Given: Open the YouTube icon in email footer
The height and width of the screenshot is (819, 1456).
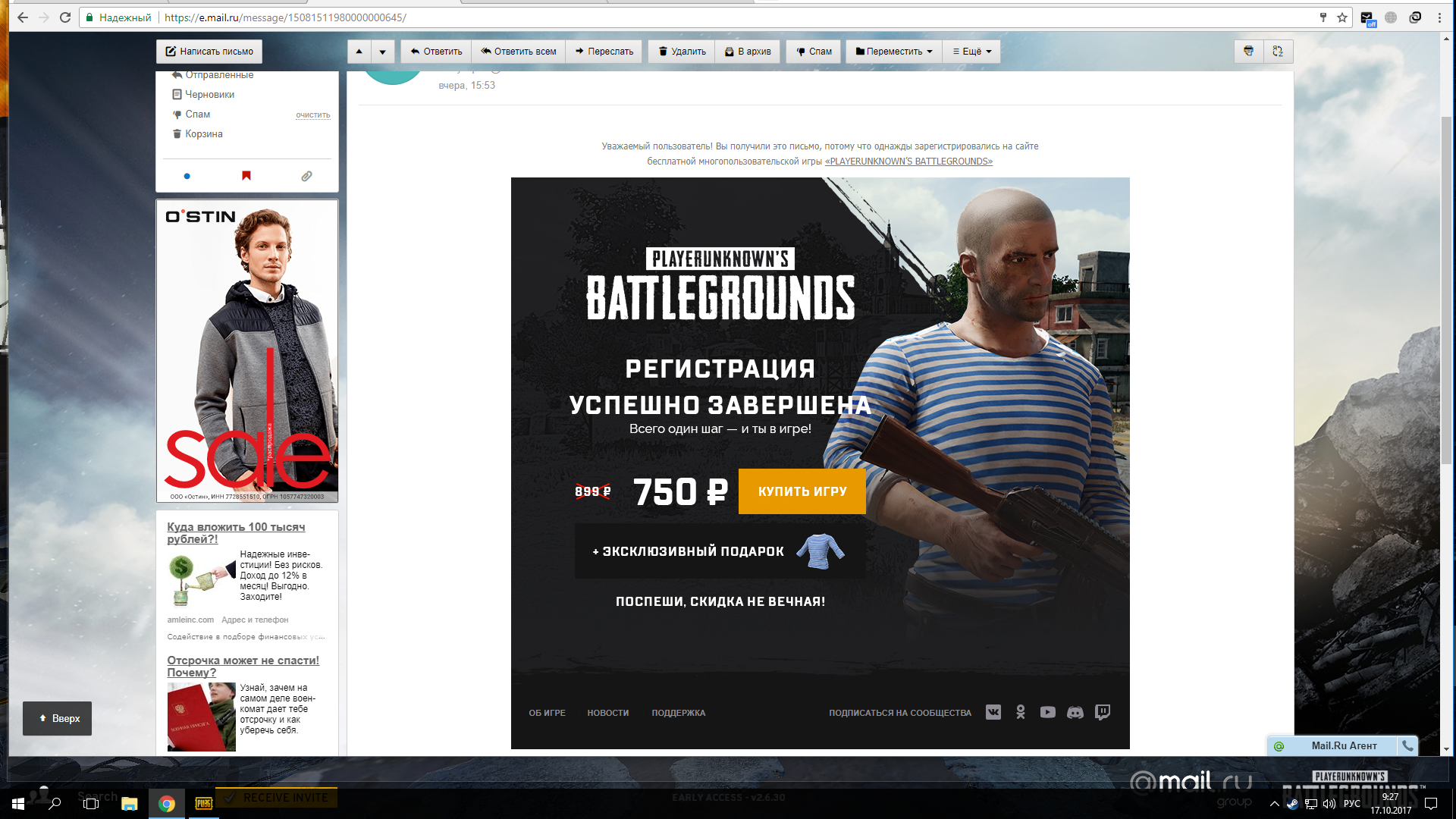Looking at the screenshot, I should 1048,712.
